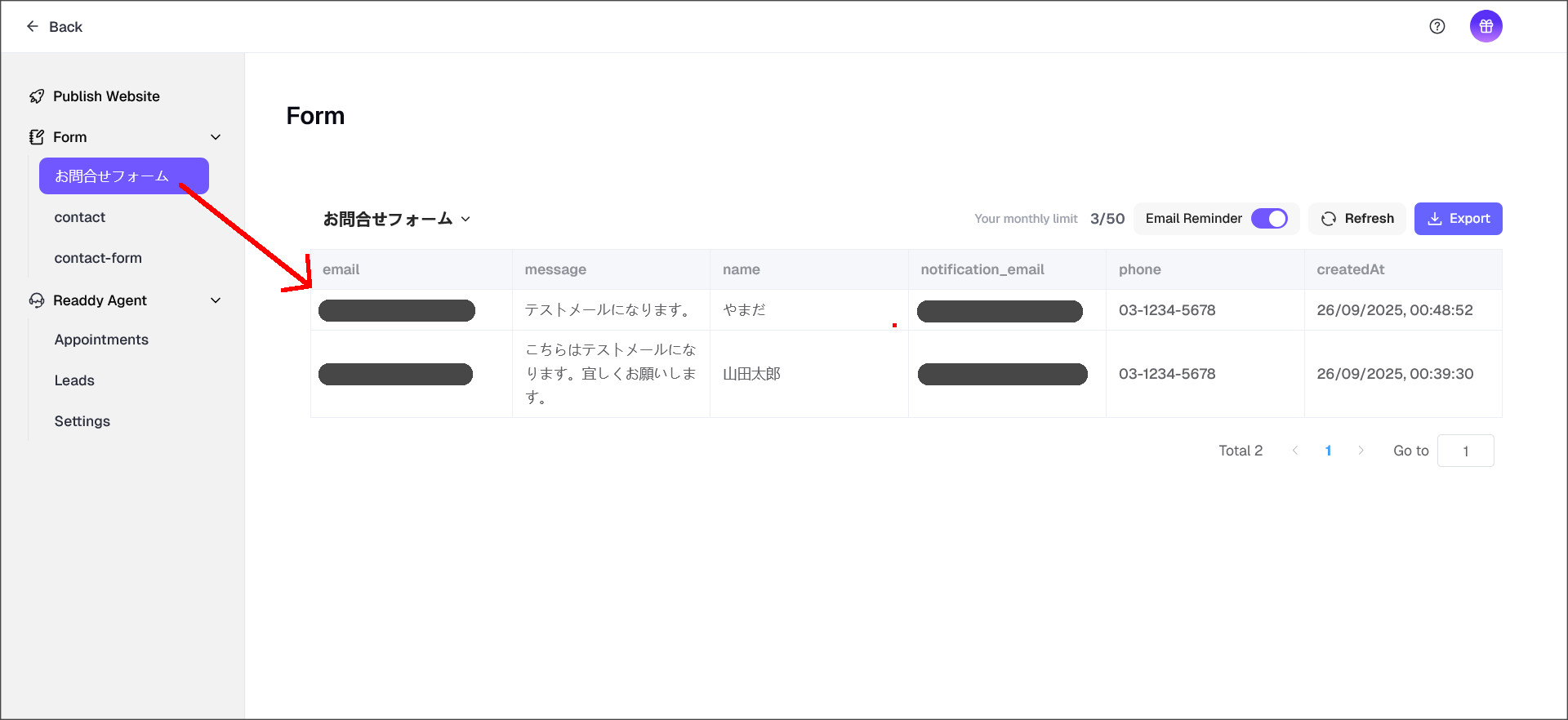Click the Refresh circular arrows icon
Viewport: 1568px width, 720px height.
tap(1329, 219)
